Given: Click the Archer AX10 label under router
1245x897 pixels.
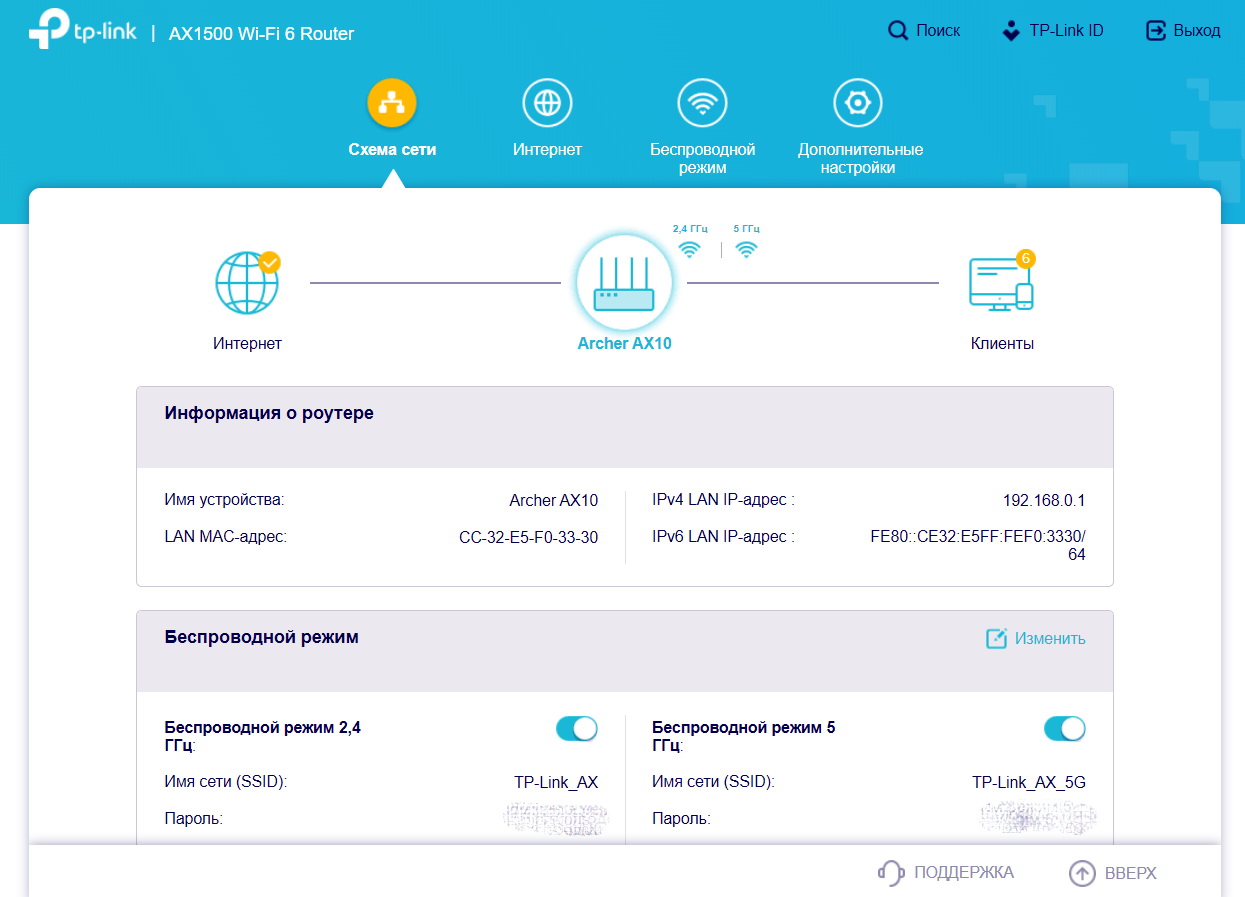Looking at the screenshot, I should (624, 344).
